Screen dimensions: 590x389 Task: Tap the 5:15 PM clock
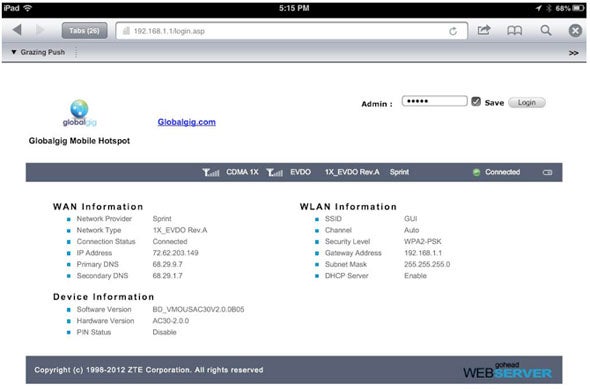coord(294,8)
